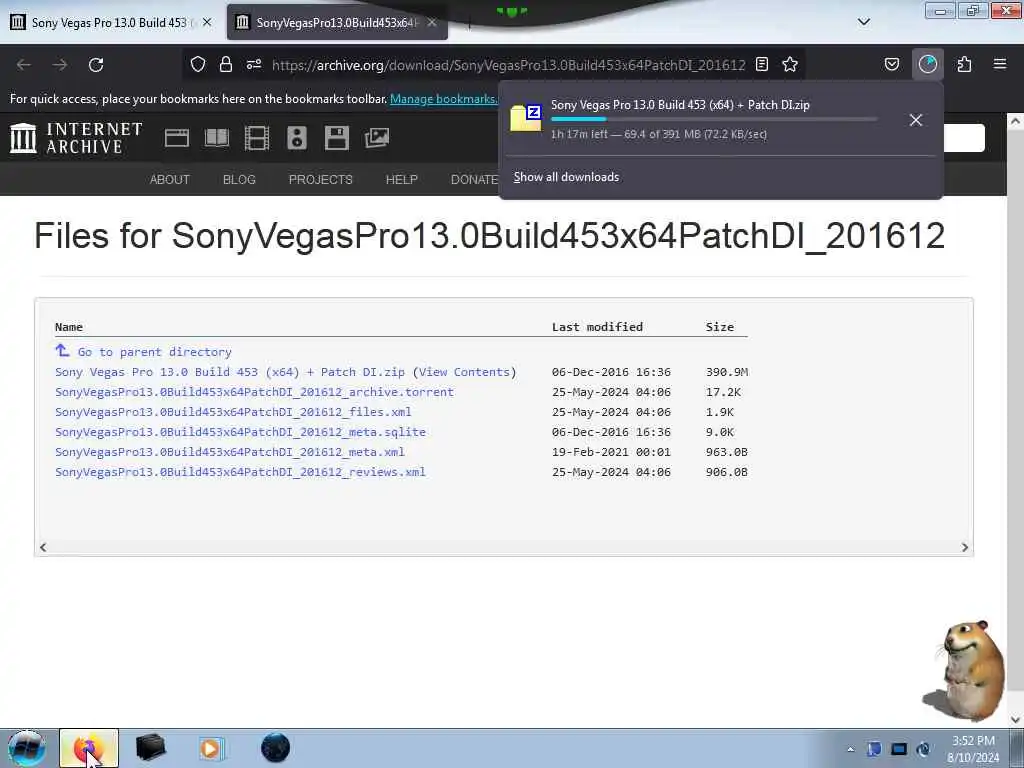This screenshot has height=768, width=1024.
Task: Launch the media player taskbar icon
Action: coord(211,748)
